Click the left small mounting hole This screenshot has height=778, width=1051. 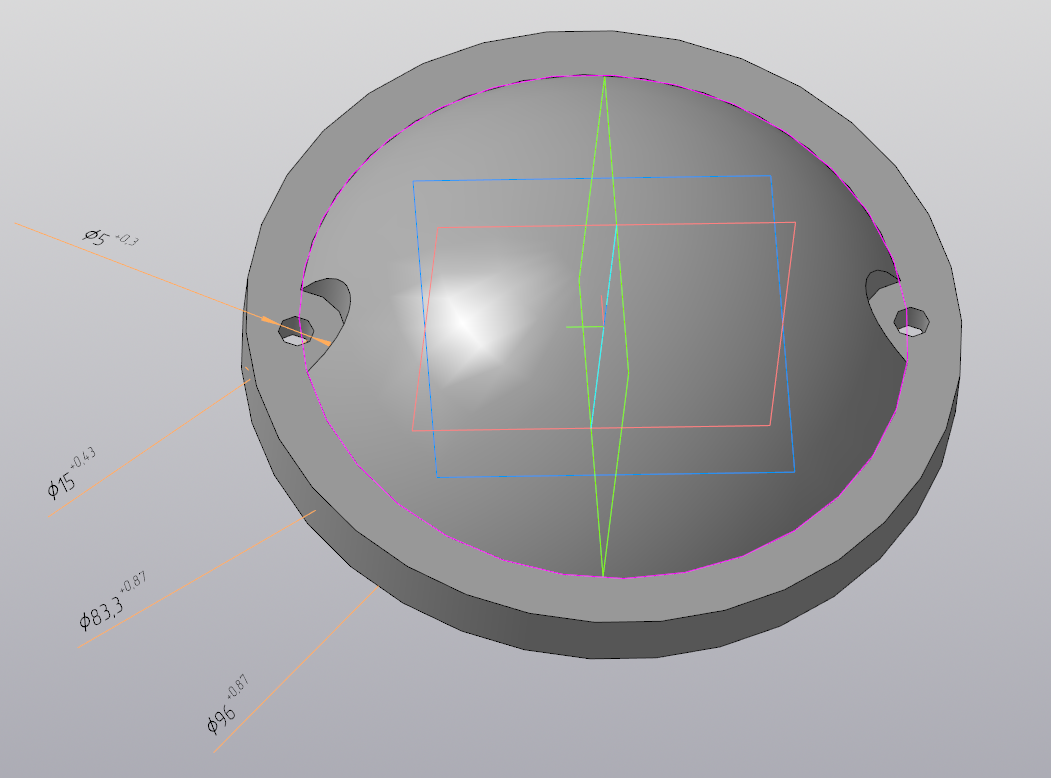pos(296,331)
